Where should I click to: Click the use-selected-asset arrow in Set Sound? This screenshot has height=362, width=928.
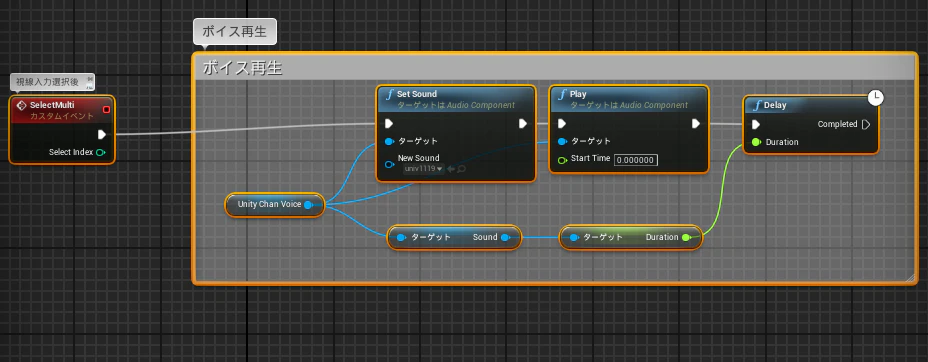[x=450, y=169]
